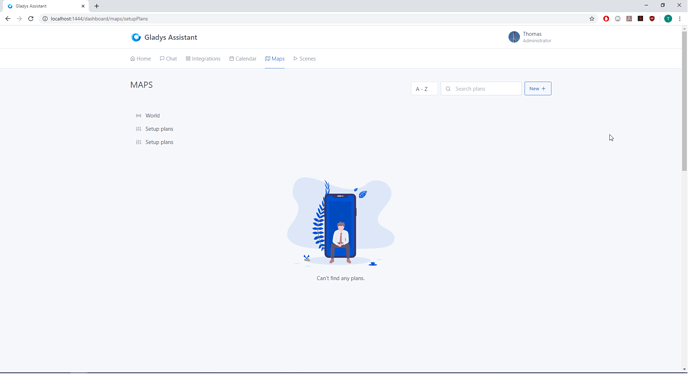Image resolution: width=690 pixels, height=374 pixels.
Task: Open the Chrome three-dot menu
Action: pyautogui.click(x=679, y=18)
